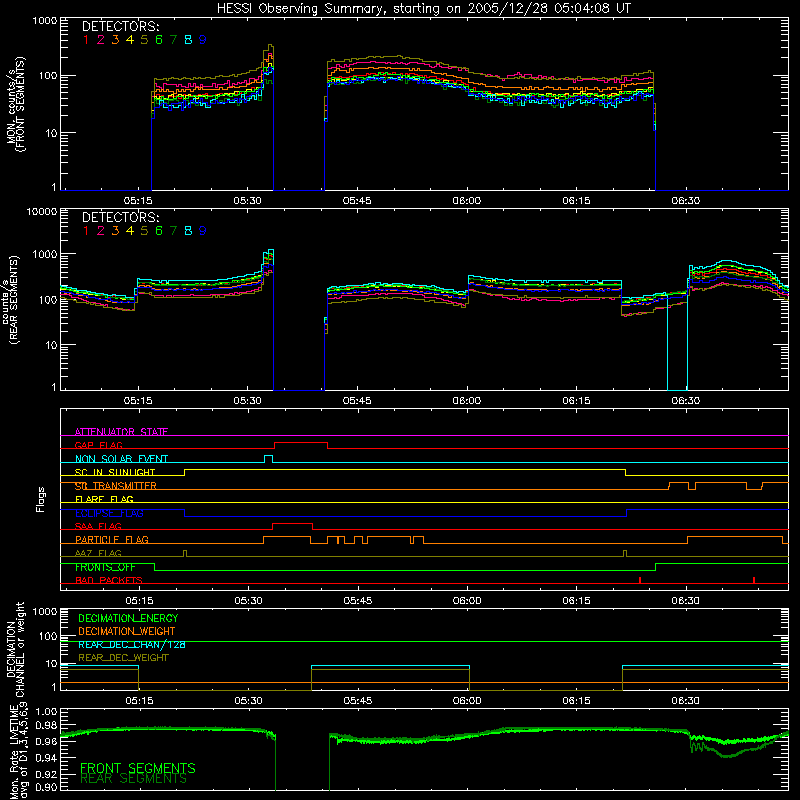
Task: Click 06:30 tick under Flags plot
Action: (x=686, y=601)
